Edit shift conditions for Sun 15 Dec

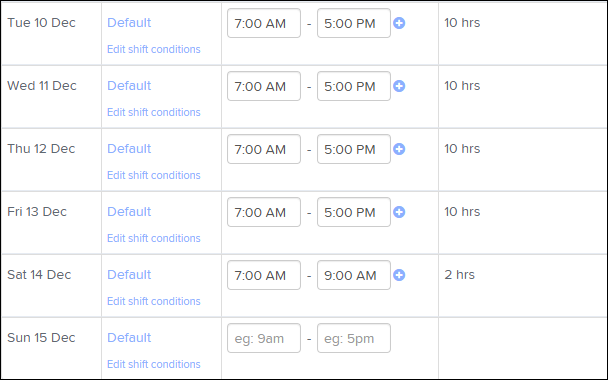(154, 364)
